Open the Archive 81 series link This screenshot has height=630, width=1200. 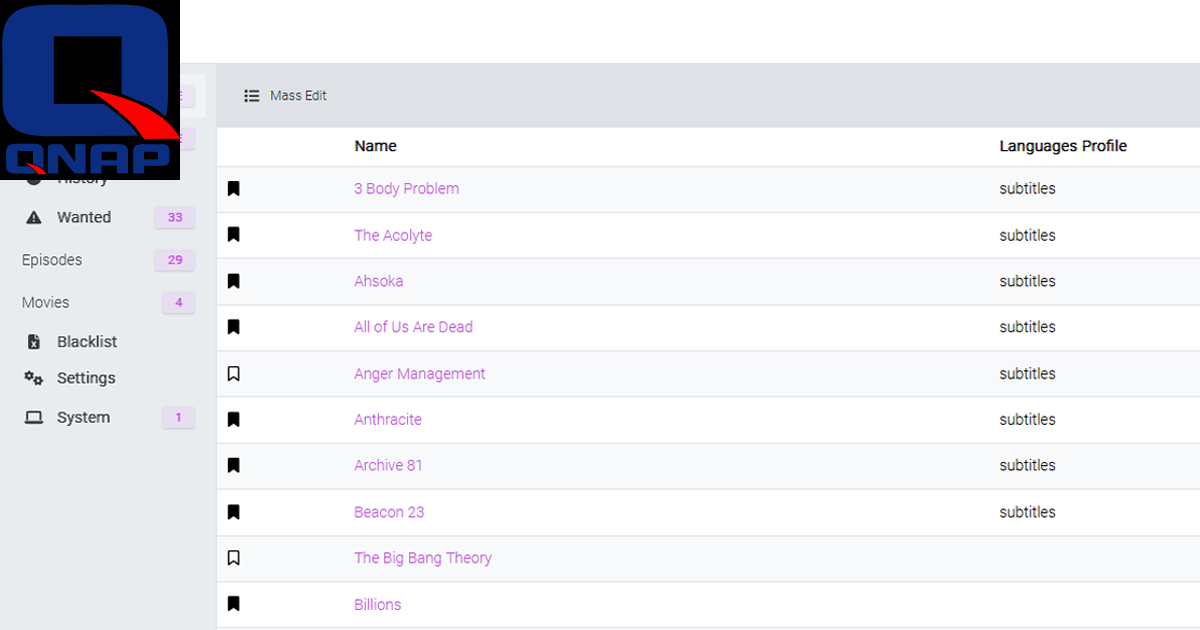[388, 465]
